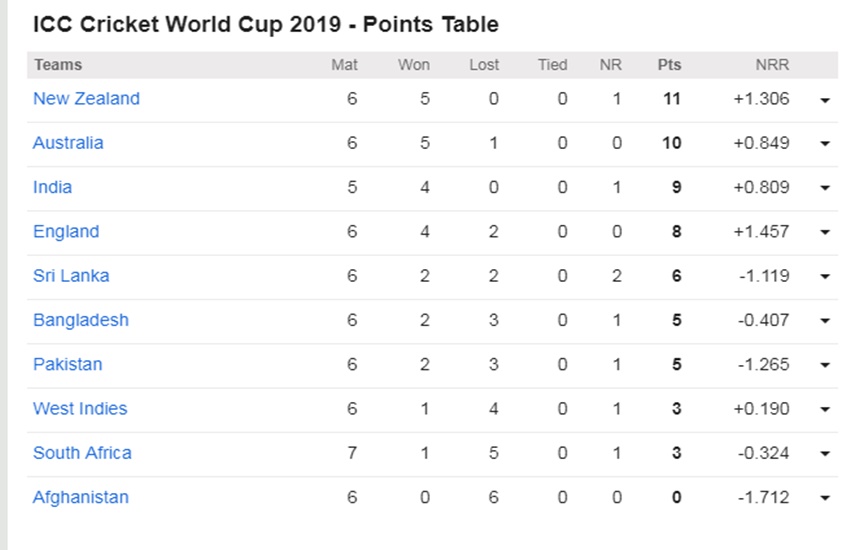
Task: Open the England team link
Action: tap(66, 232)
